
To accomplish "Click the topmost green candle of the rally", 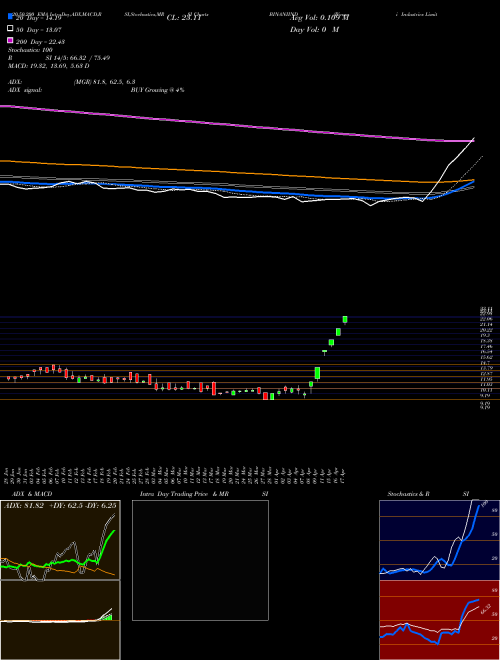I will click(345, 320).
